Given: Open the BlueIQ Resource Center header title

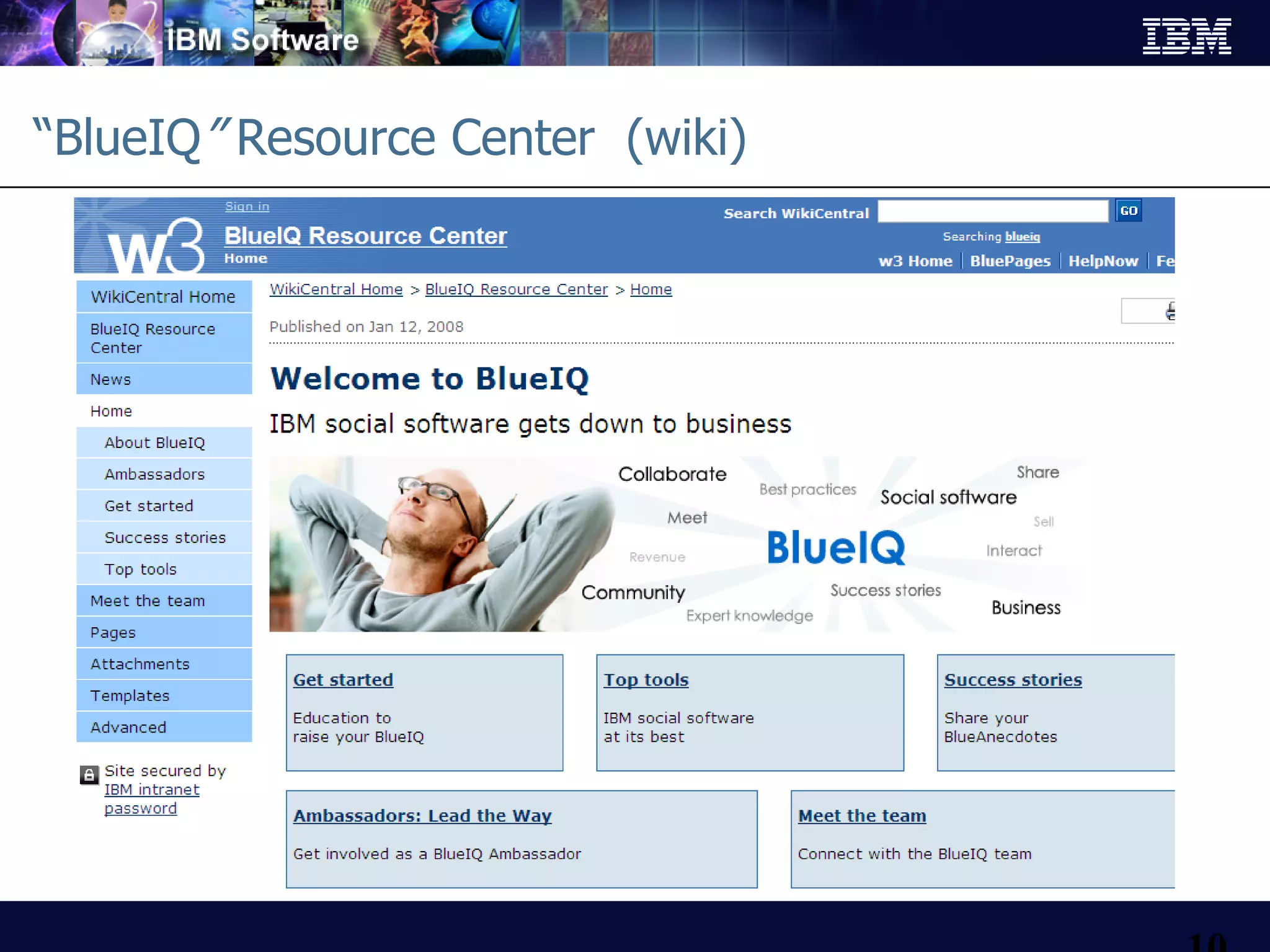Looking at the screenshot, I should pos(365,236).
